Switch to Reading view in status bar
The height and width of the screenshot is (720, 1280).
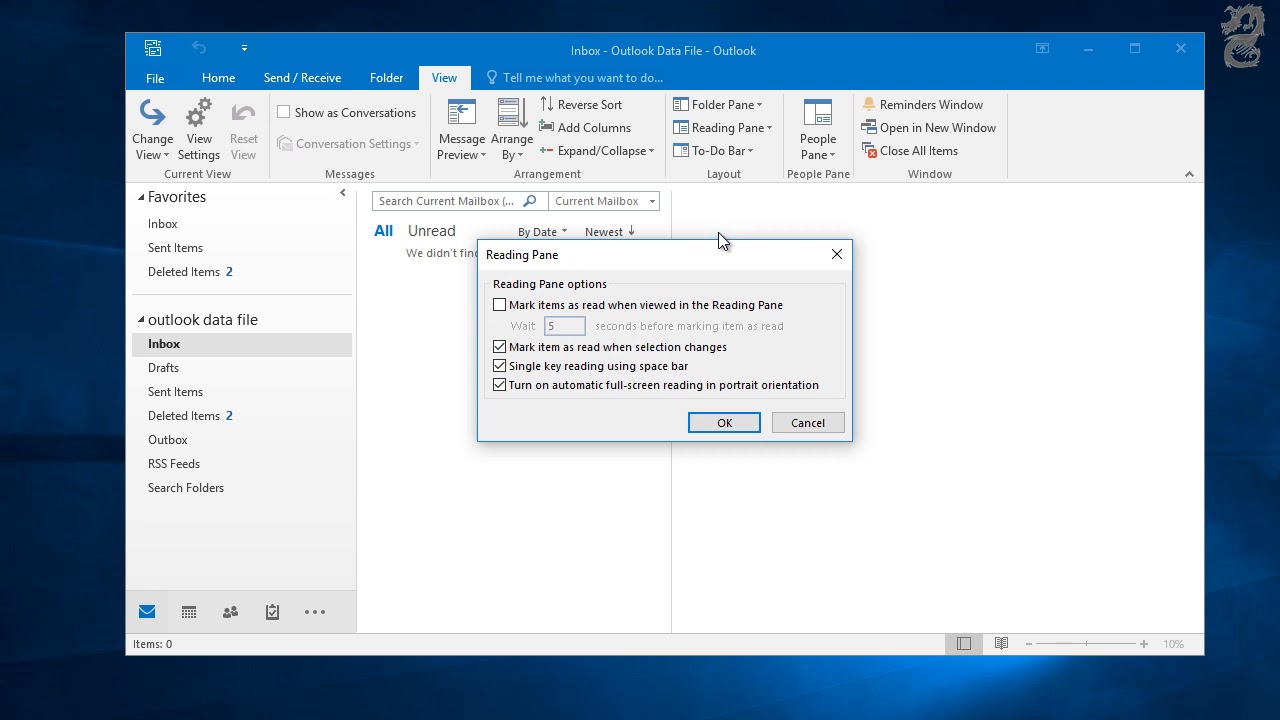pyautogui.click(x=1001, y=644)
